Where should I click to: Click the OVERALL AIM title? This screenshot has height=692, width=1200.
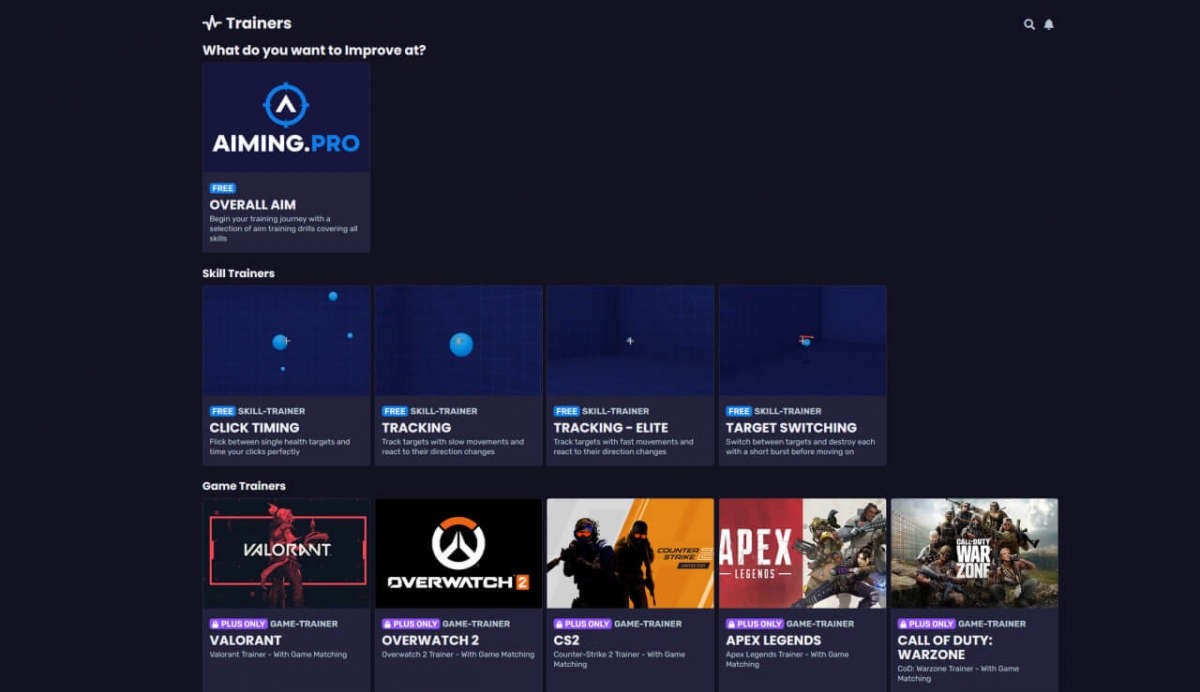pos(252,205)
